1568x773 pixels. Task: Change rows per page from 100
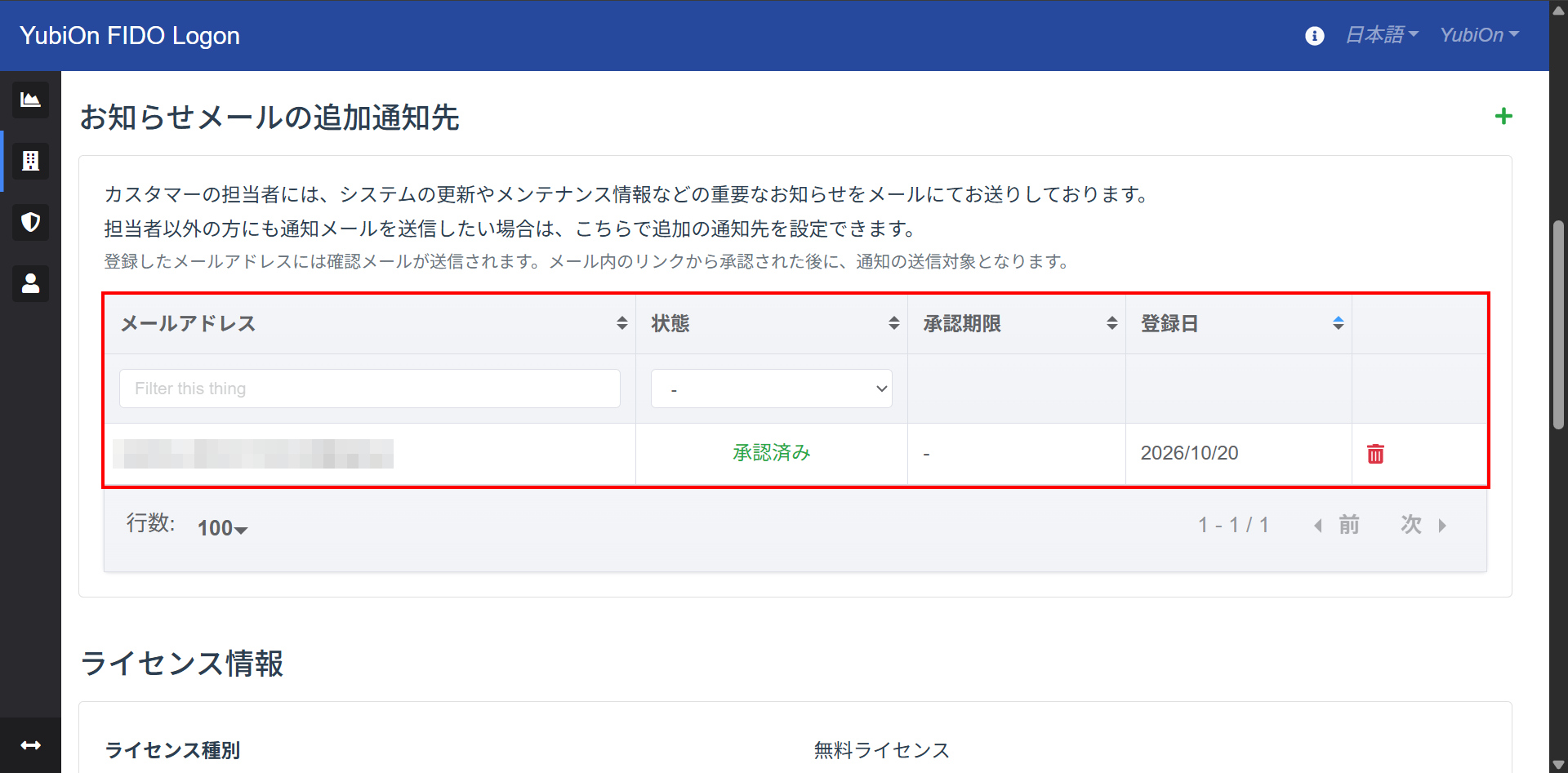222,528
